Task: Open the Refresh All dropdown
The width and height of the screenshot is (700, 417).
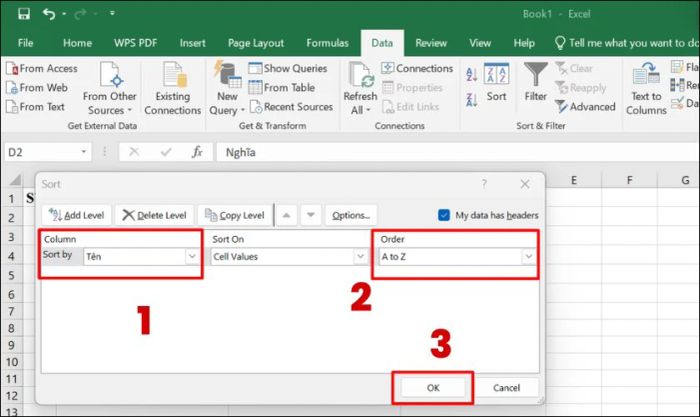Action: coord(360,88)
